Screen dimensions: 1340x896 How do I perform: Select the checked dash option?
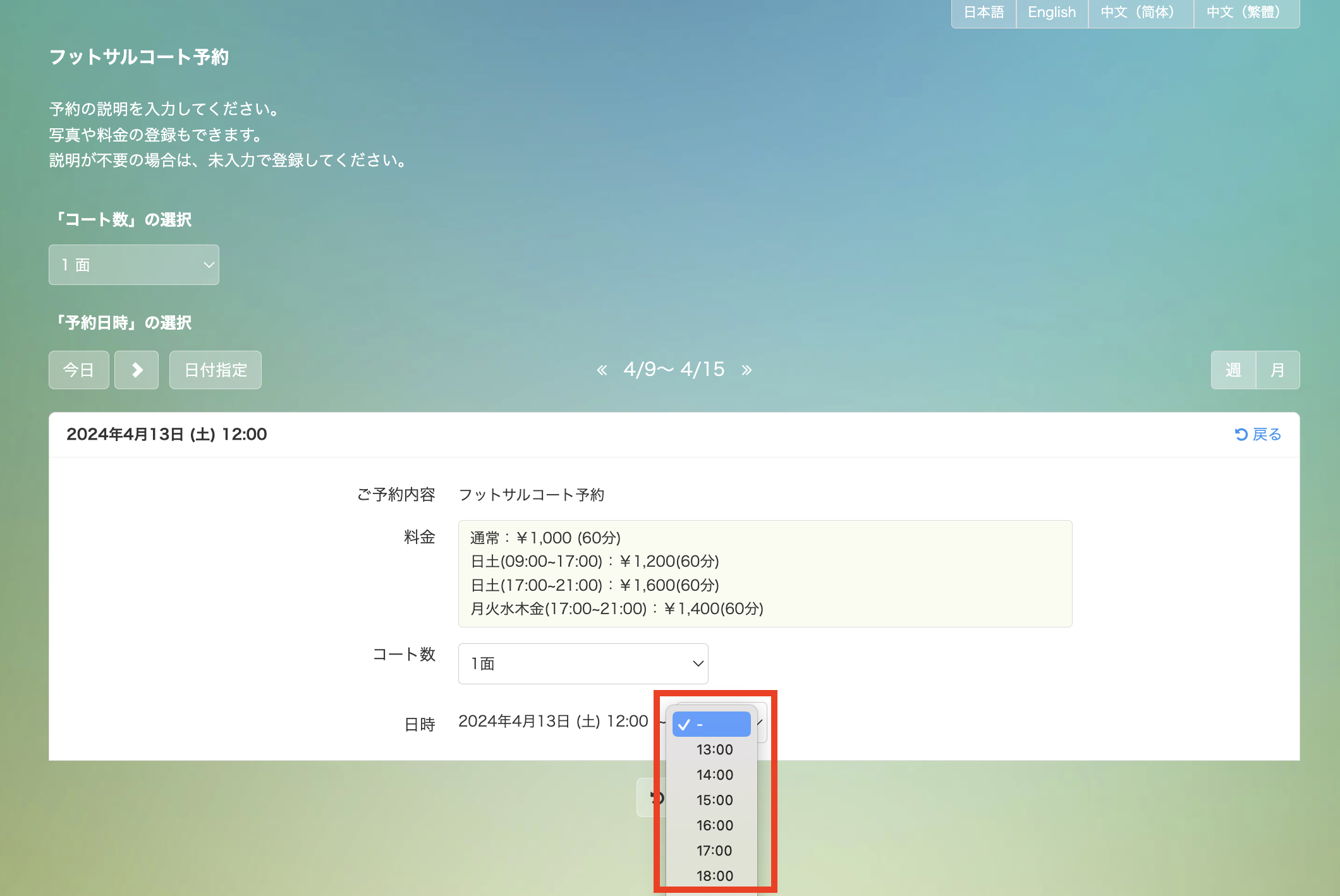click(711, 724)
